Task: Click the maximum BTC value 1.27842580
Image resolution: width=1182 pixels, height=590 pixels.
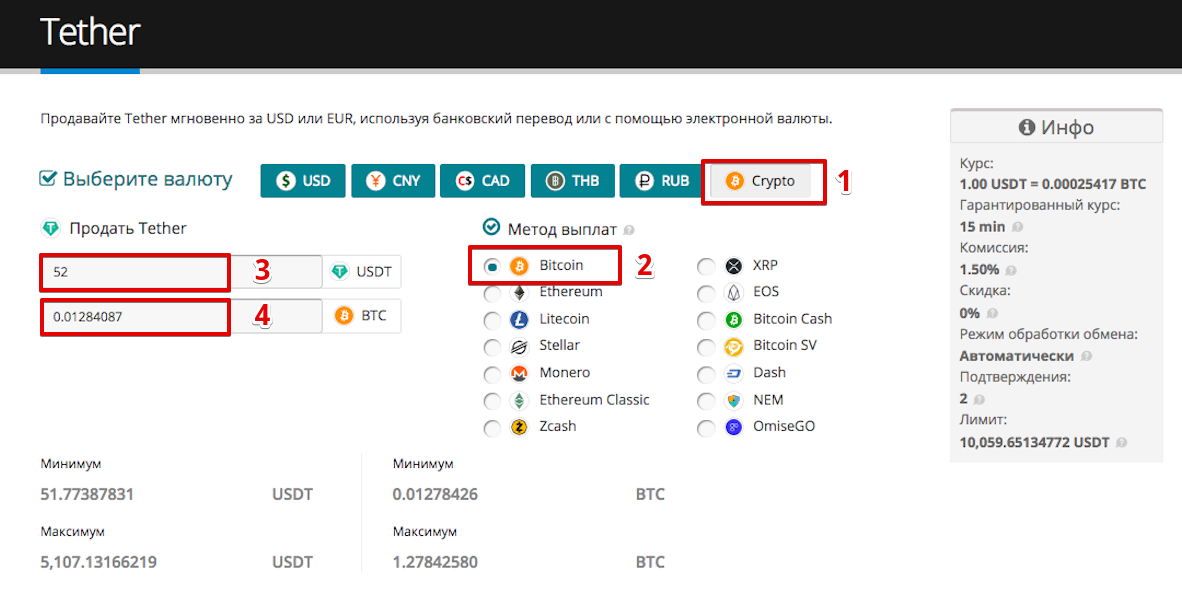Action: click(x=436, y=562)
